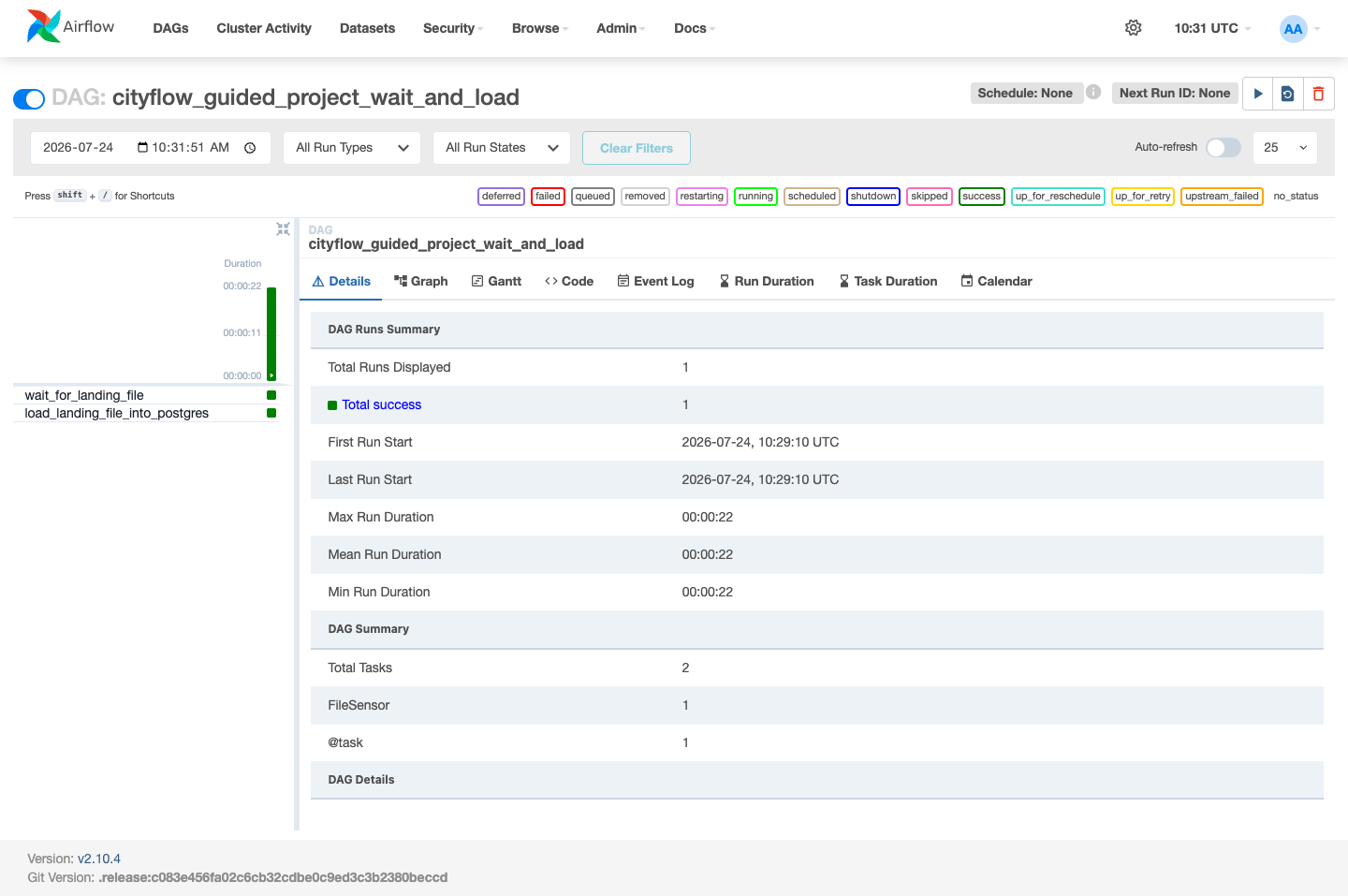Open Cluster Activity page

[x=264, y=28]
